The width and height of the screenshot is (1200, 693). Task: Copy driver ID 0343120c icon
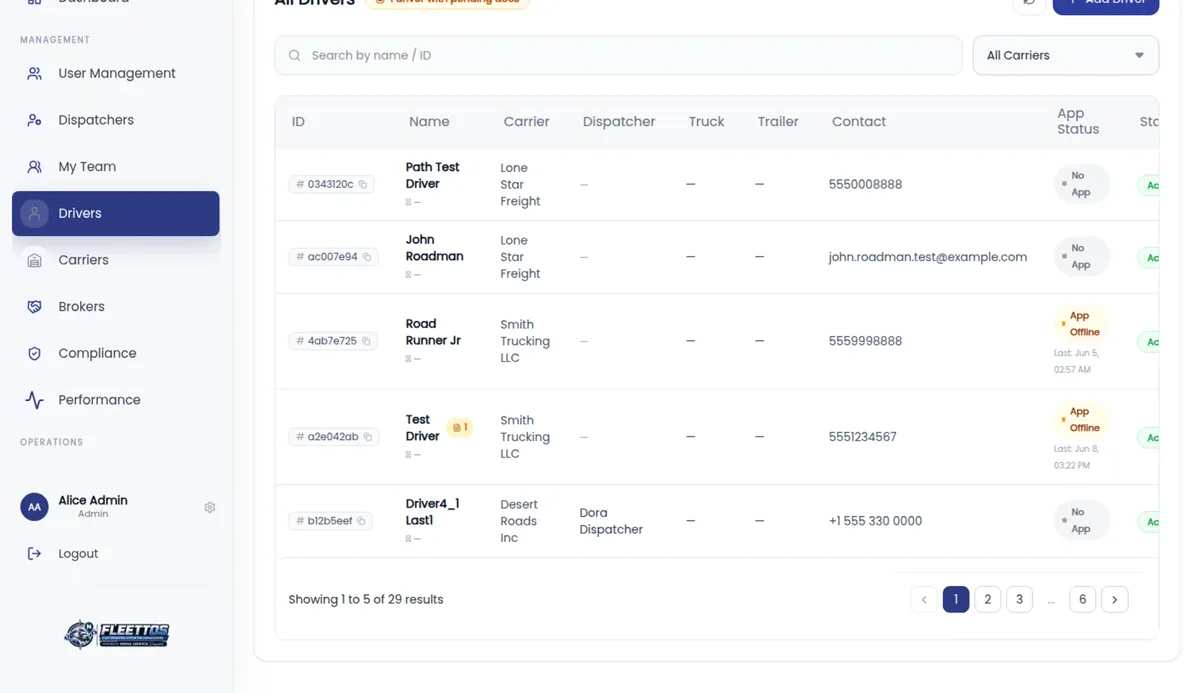(363, 185)
